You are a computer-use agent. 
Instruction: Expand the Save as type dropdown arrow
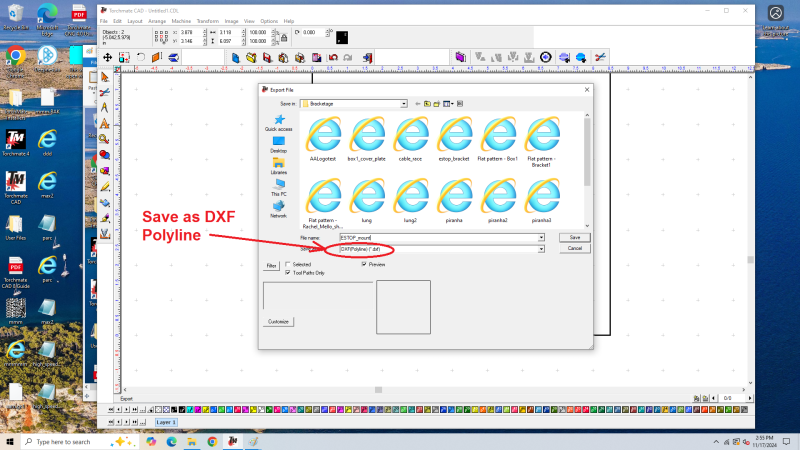(541, 249)
